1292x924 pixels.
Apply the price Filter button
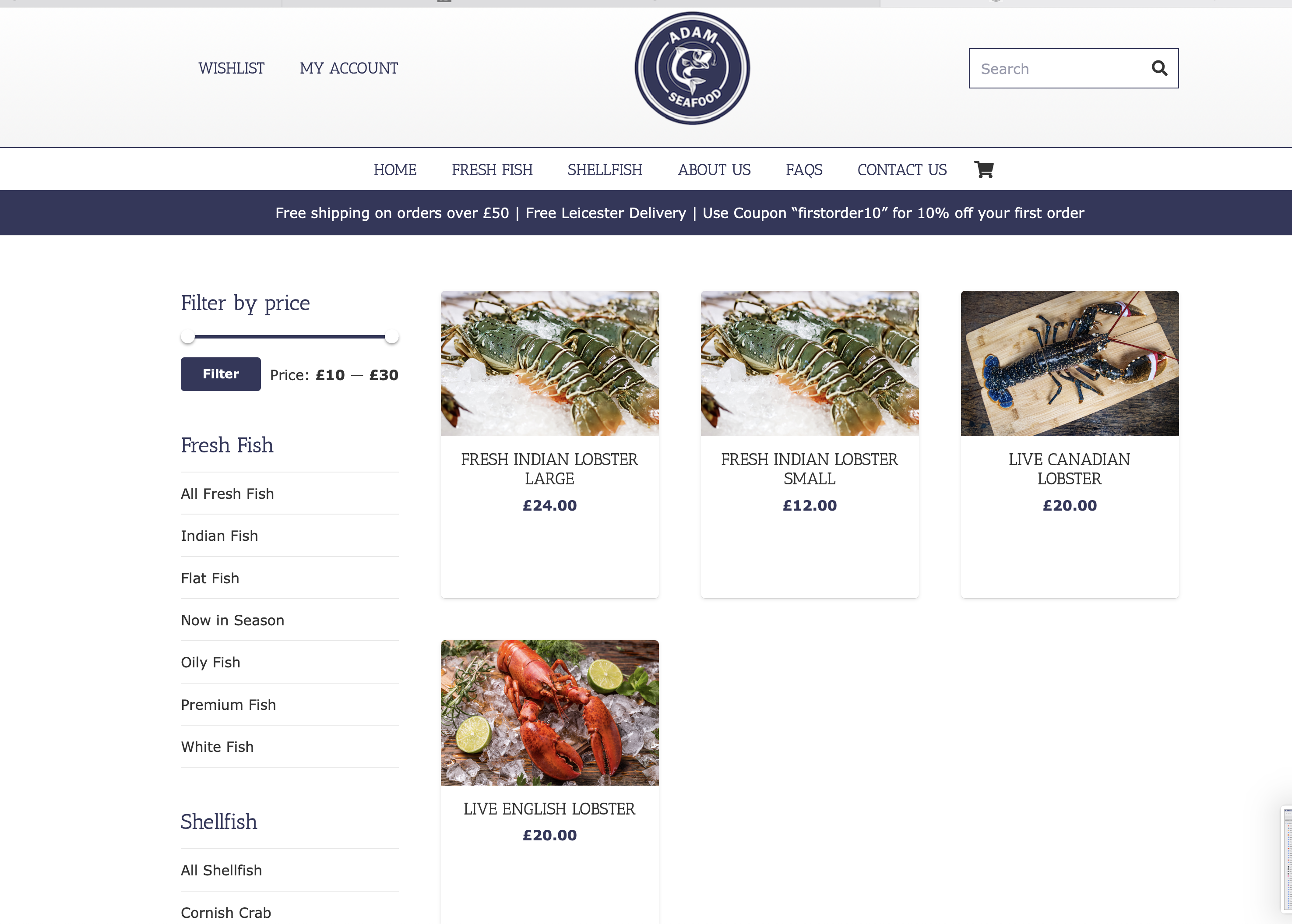221,374
